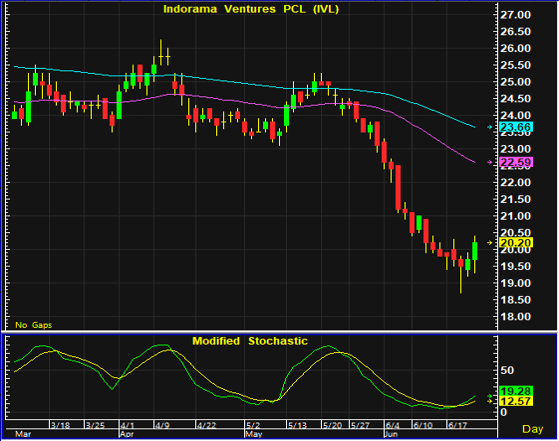
Task: Select the 5/13 date marker
Action: [x=297, y=425]
